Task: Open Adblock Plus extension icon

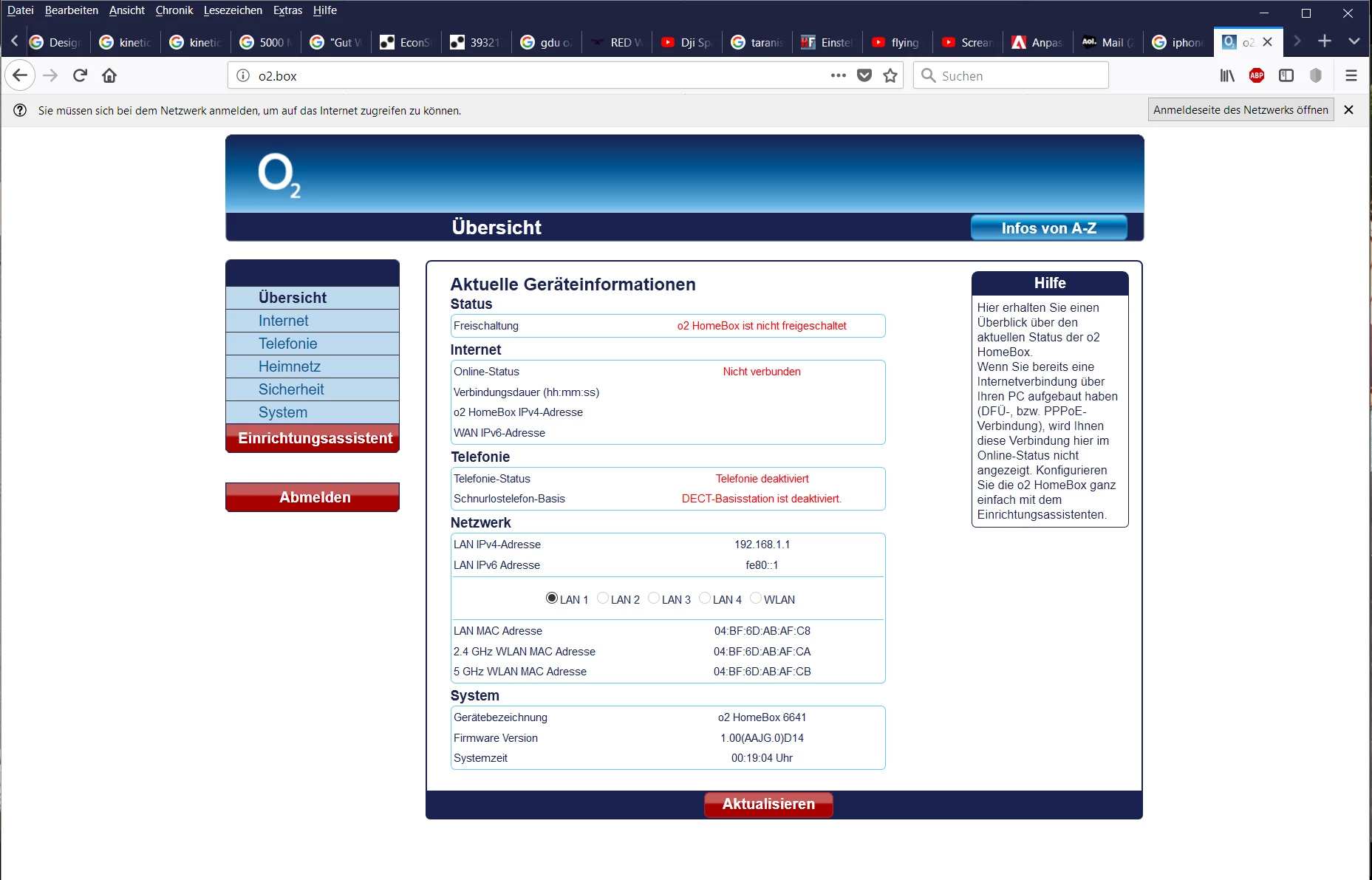Action: 1256,75
